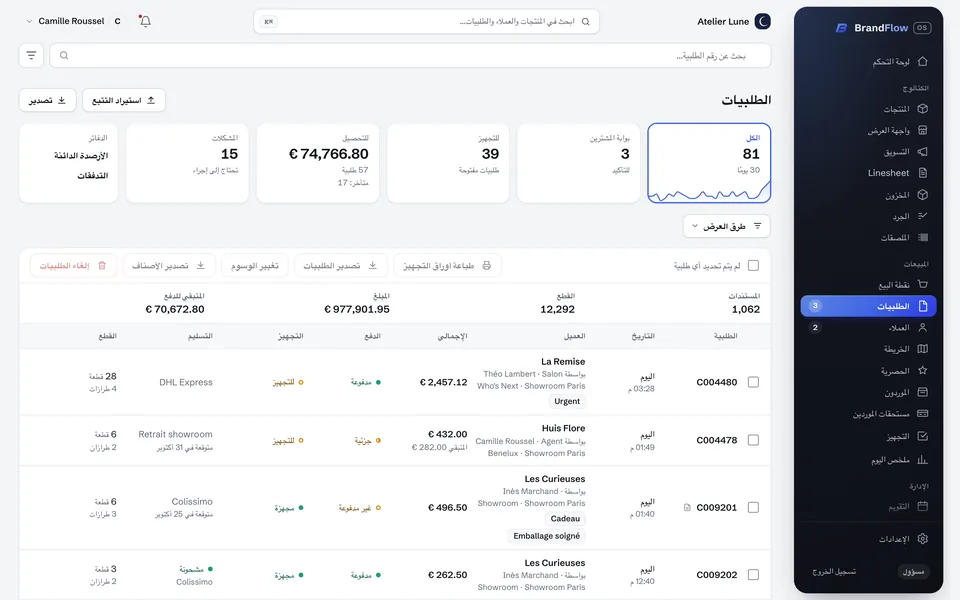Show للتجهيز 39 open orders
This screenshot has height=600, width=960.
pyautogui.click(x=448, y=163)
